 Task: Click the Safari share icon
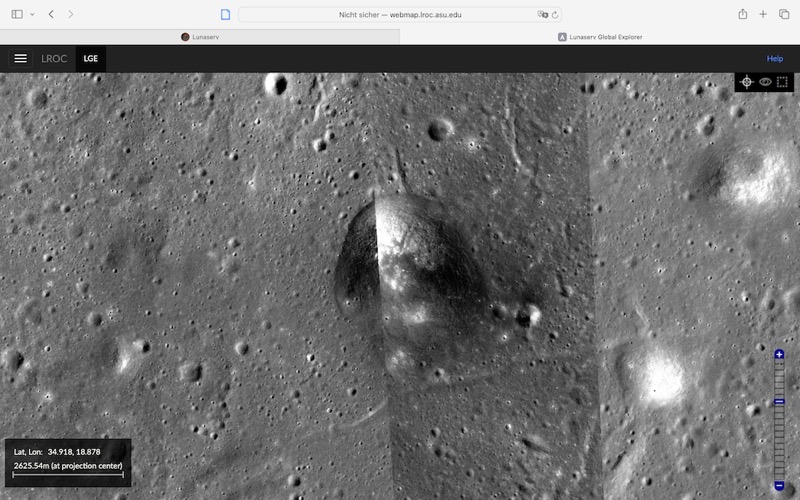(x=742, y=14)
